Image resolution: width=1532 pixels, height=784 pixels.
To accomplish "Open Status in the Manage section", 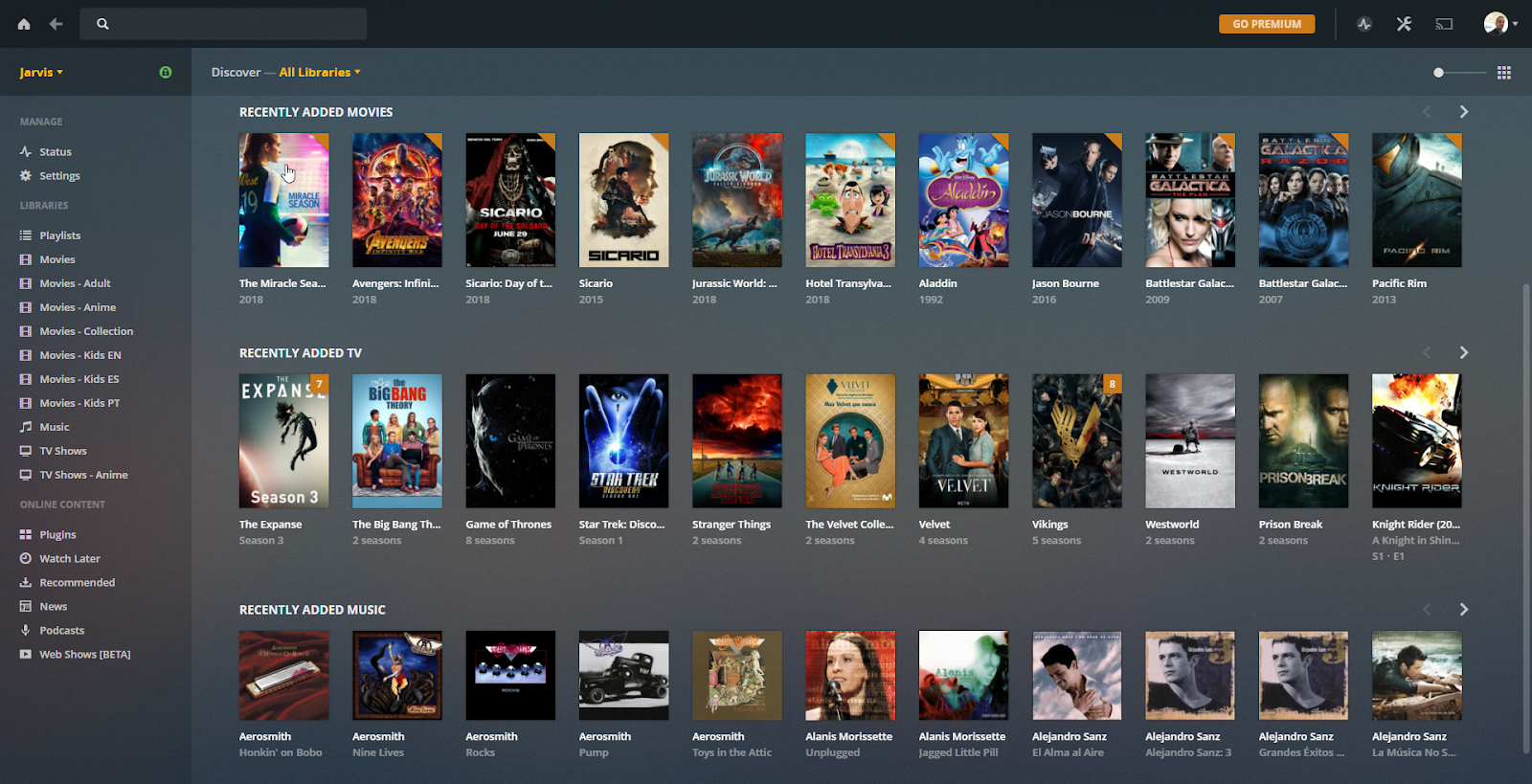I will coord(56,151).
